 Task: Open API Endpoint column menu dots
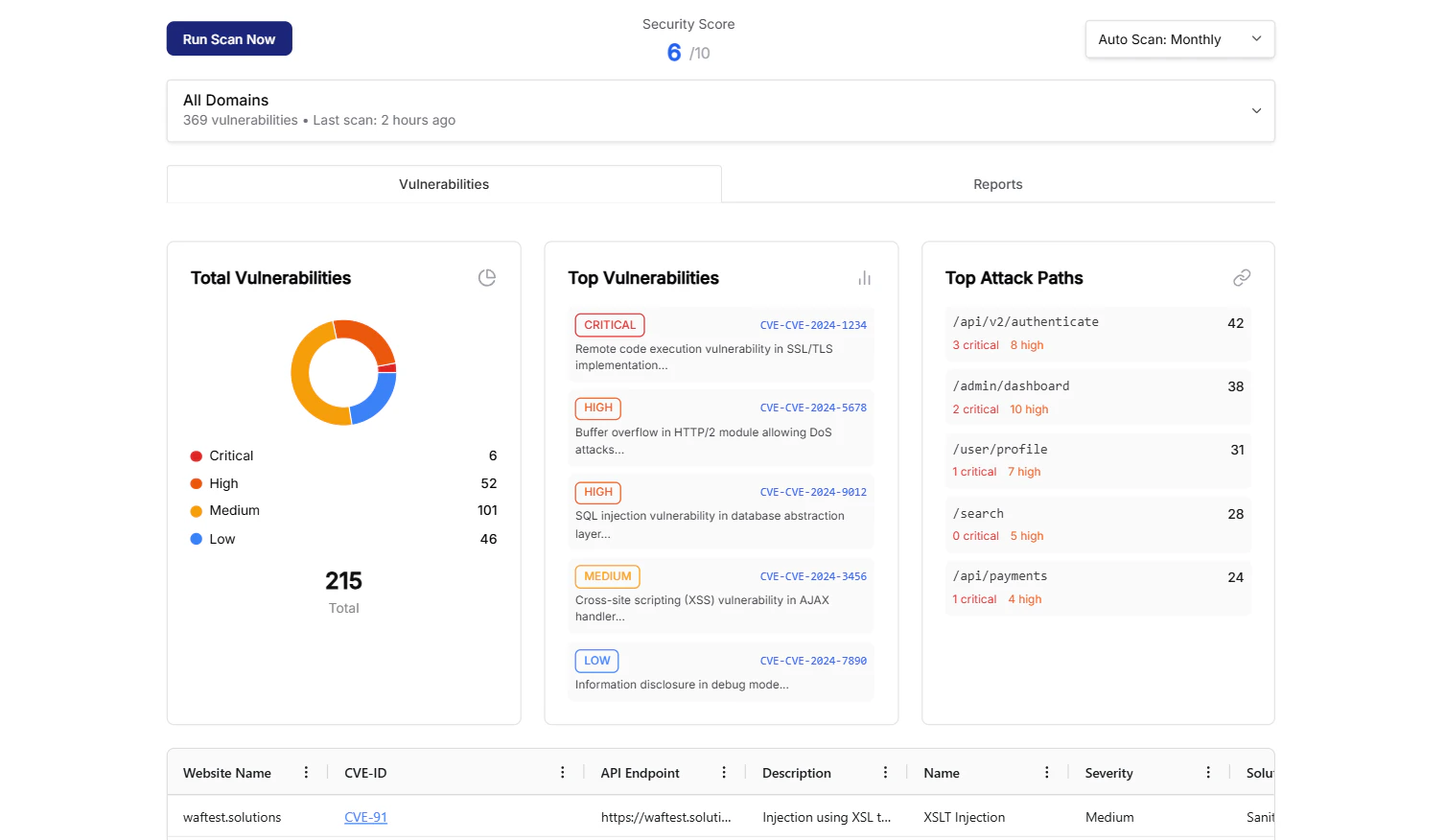tap(724, 773)
